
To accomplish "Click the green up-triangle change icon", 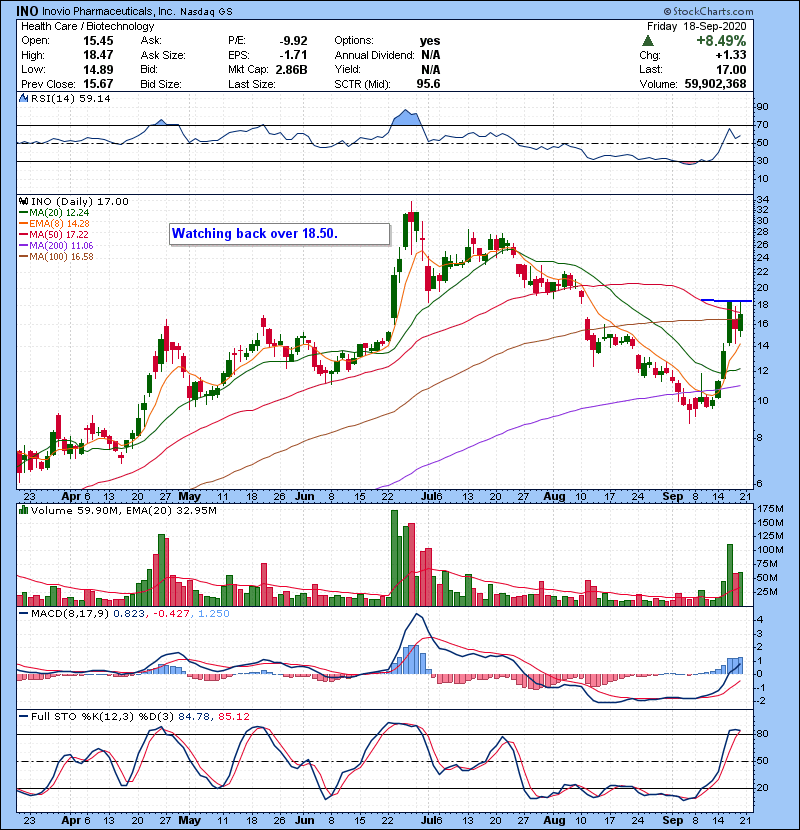I will (647, 41).
